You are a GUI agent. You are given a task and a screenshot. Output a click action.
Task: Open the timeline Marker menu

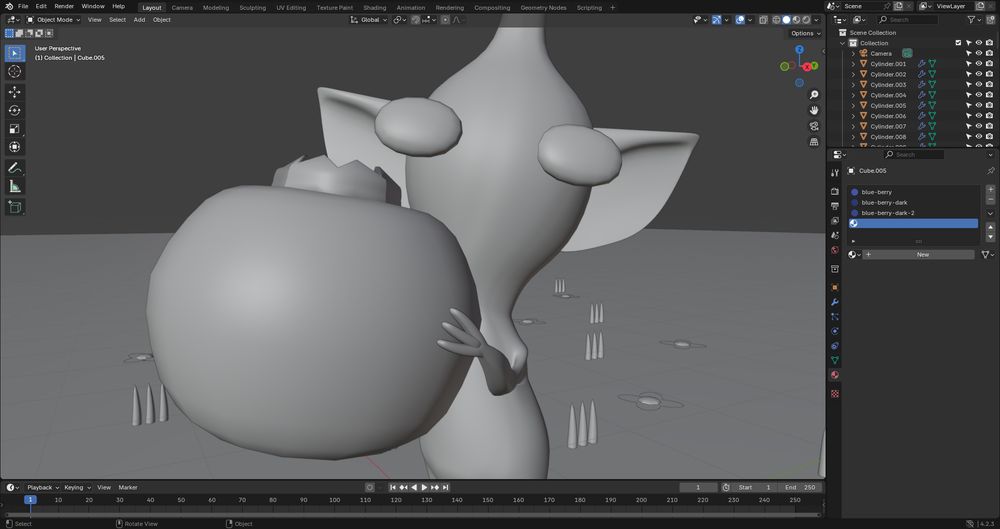[128, 488]
